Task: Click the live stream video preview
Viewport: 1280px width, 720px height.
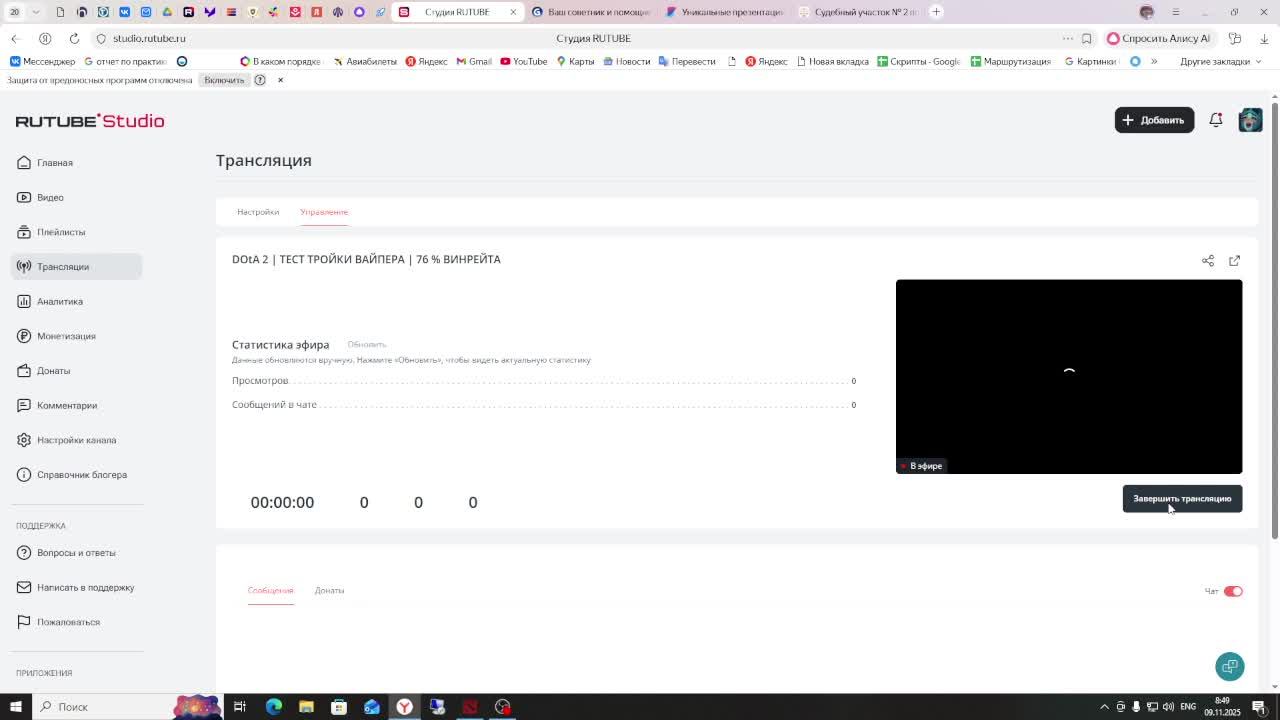Action: pos(1069,377)
